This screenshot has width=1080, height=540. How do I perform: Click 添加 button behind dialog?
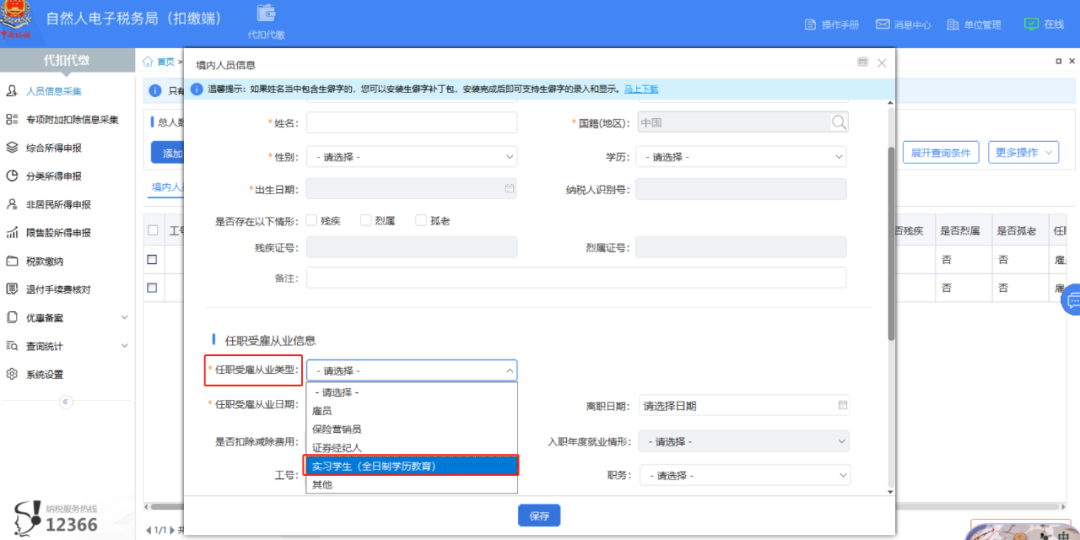[167, 153]
